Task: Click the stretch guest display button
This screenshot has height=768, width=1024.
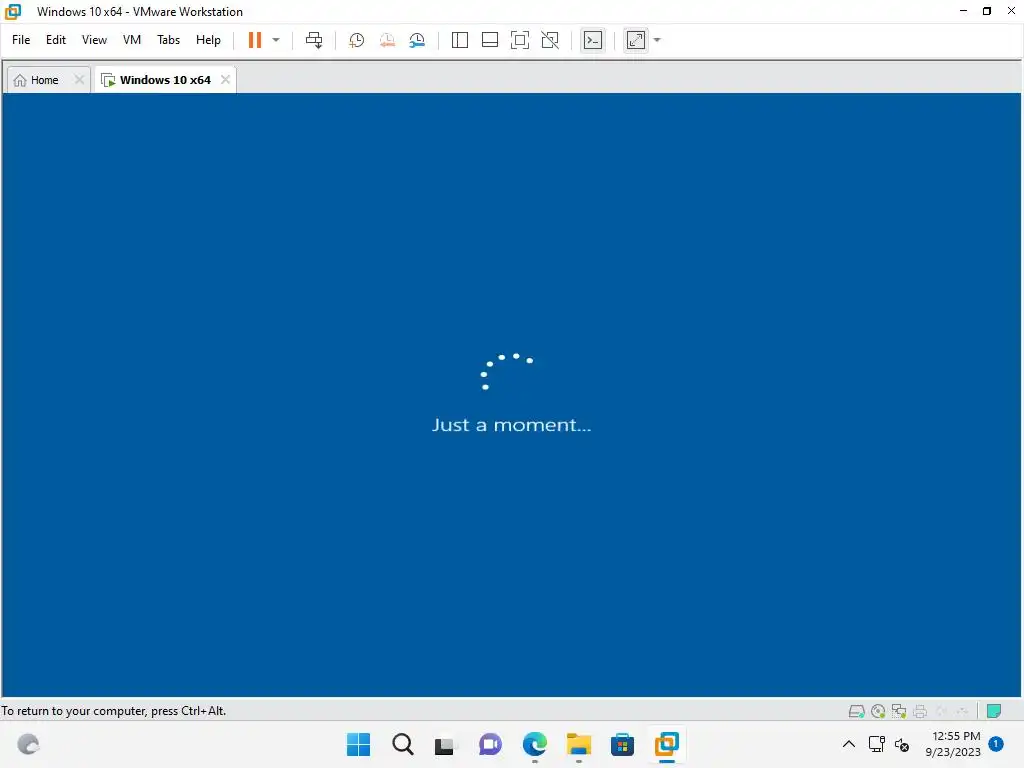Action: 636,40
